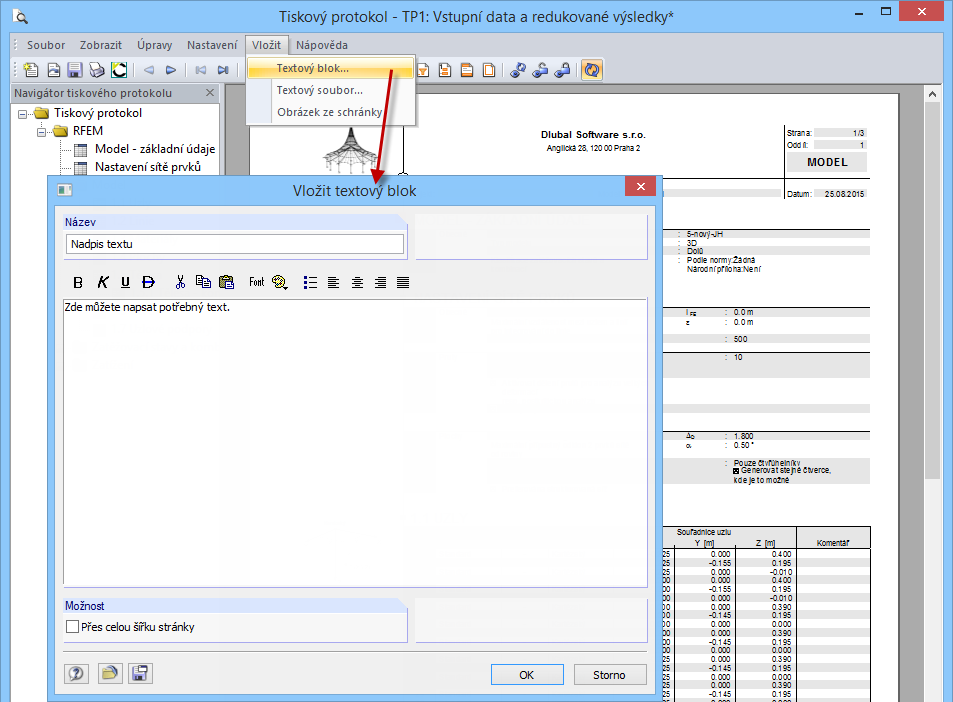Image resolution: width=953 pixels, height=702 pixels.
Task: Select 'Tiskový protokol' root folder
Action: click(x=98, y=113)
